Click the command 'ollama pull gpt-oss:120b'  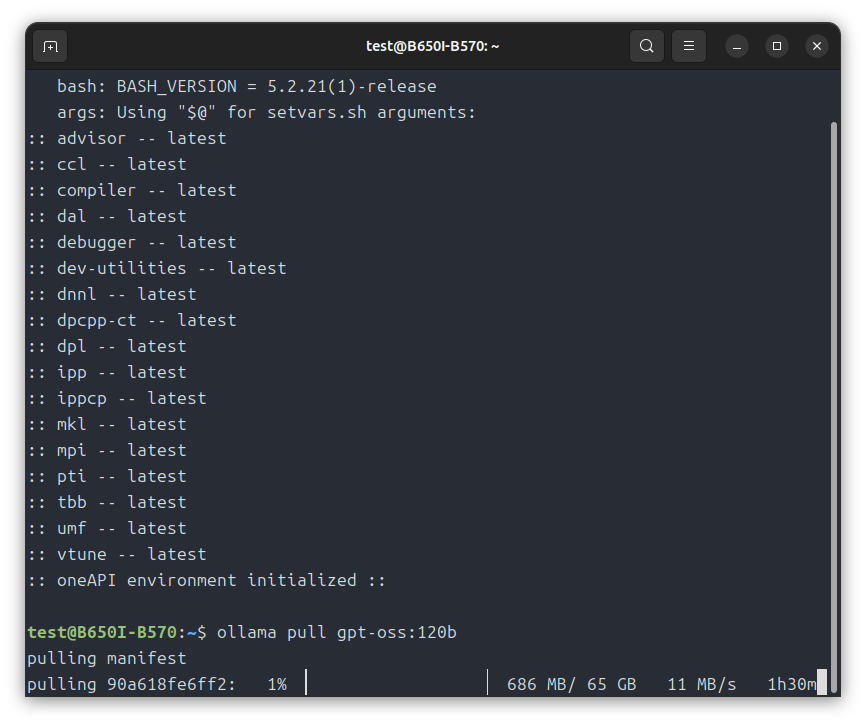point(337,632)
